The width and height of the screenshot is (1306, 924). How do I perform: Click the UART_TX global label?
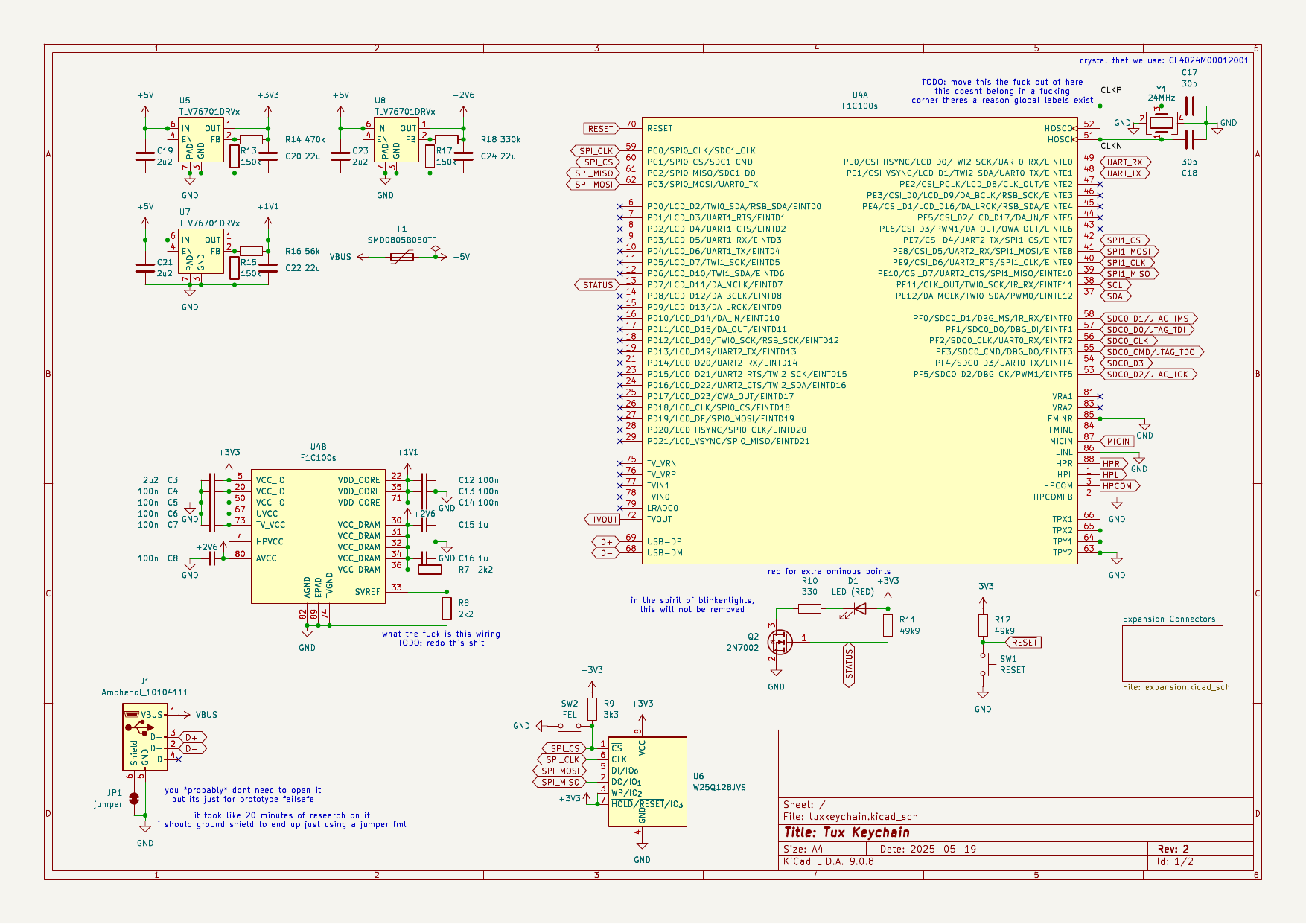click(1126, 173)
